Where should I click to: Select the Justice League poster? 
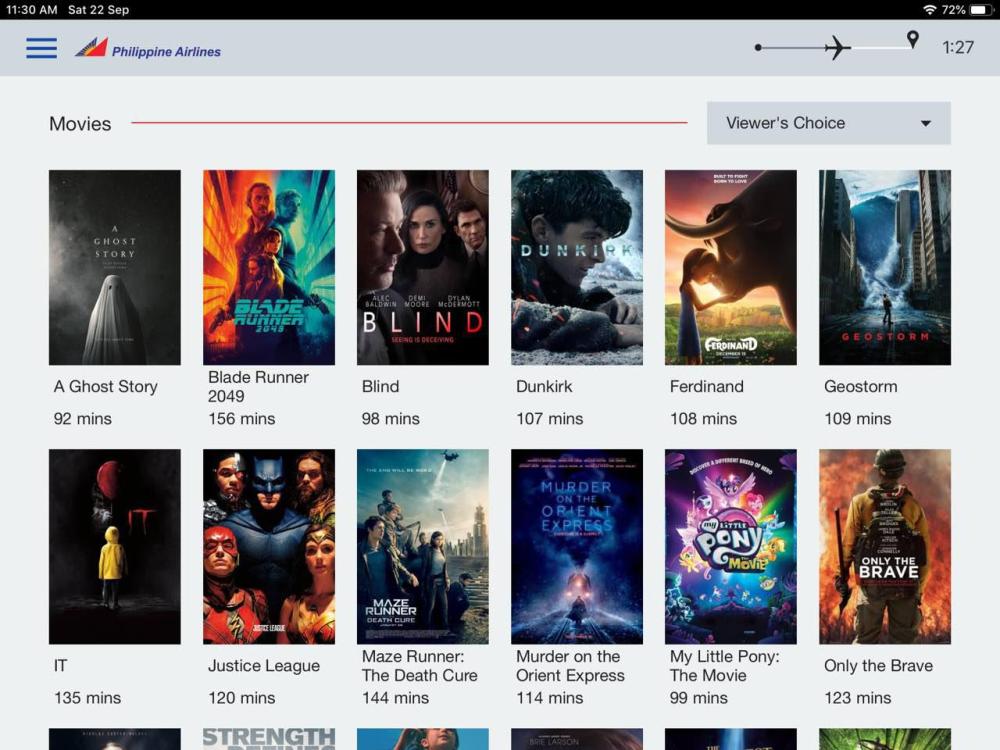269,546
